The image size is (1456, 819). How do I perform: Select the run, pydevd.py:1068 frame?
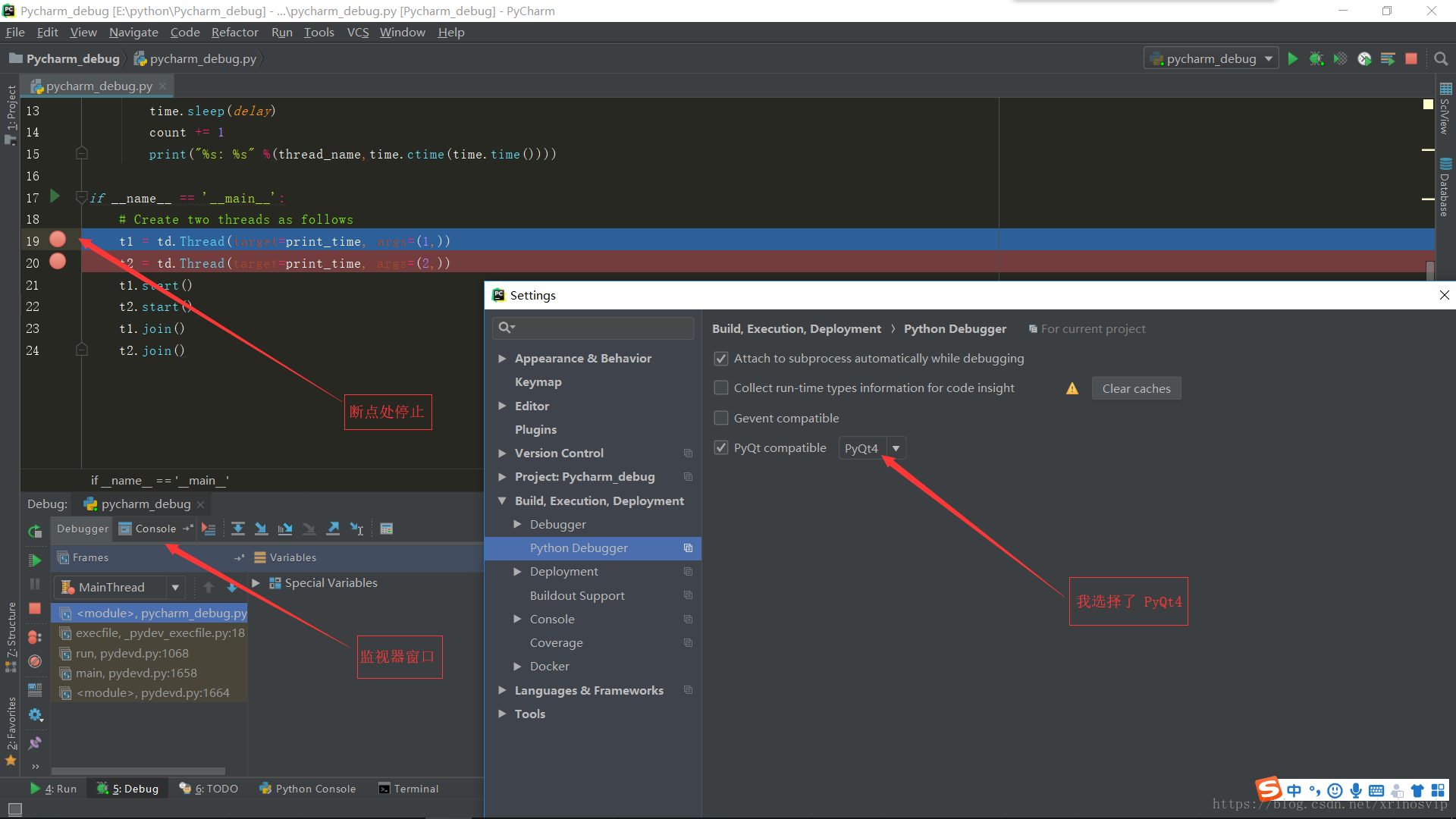(149, 653)
